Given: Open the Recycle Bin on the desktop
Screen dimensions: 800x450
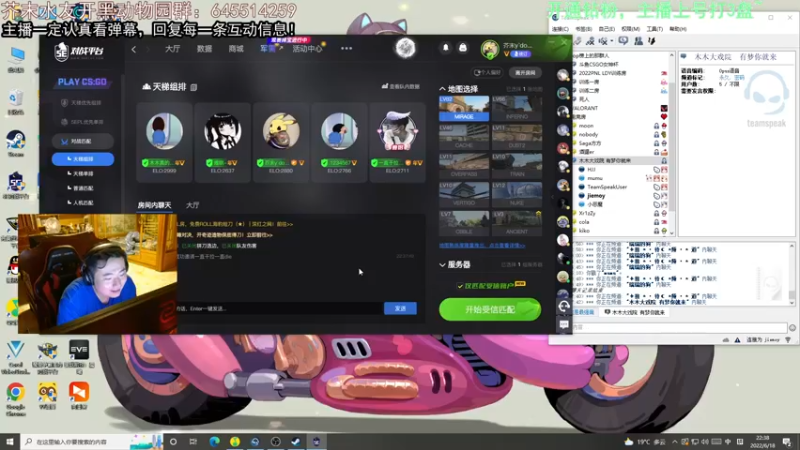Looking at the screenshot, I should point(15,101).
